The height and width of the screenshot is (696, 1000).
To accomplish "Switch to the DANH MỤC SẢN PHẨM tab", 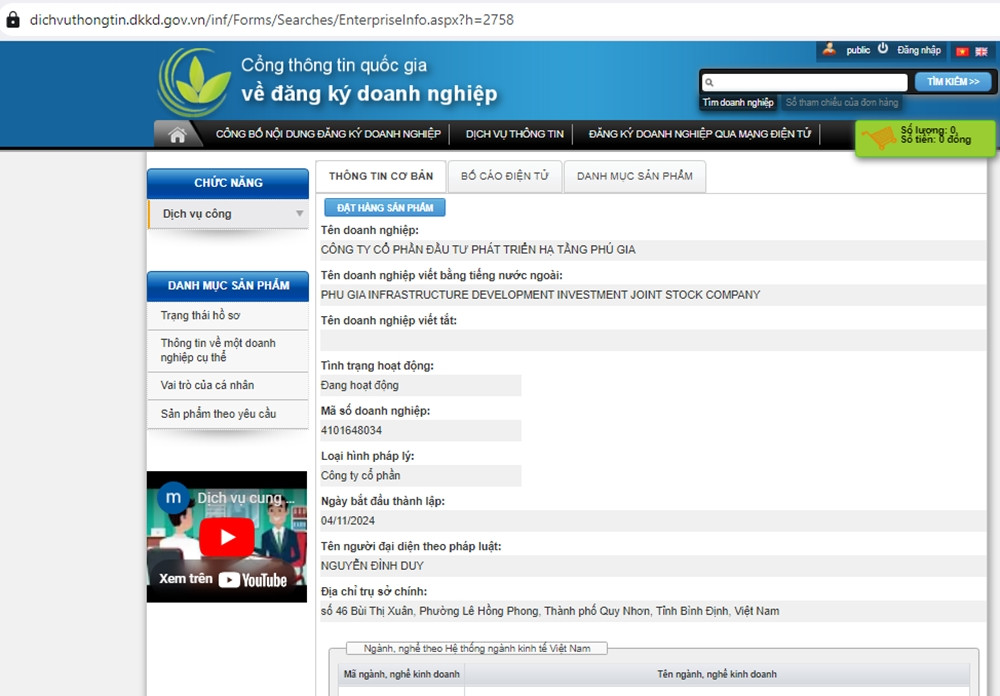I will [634, 176].
